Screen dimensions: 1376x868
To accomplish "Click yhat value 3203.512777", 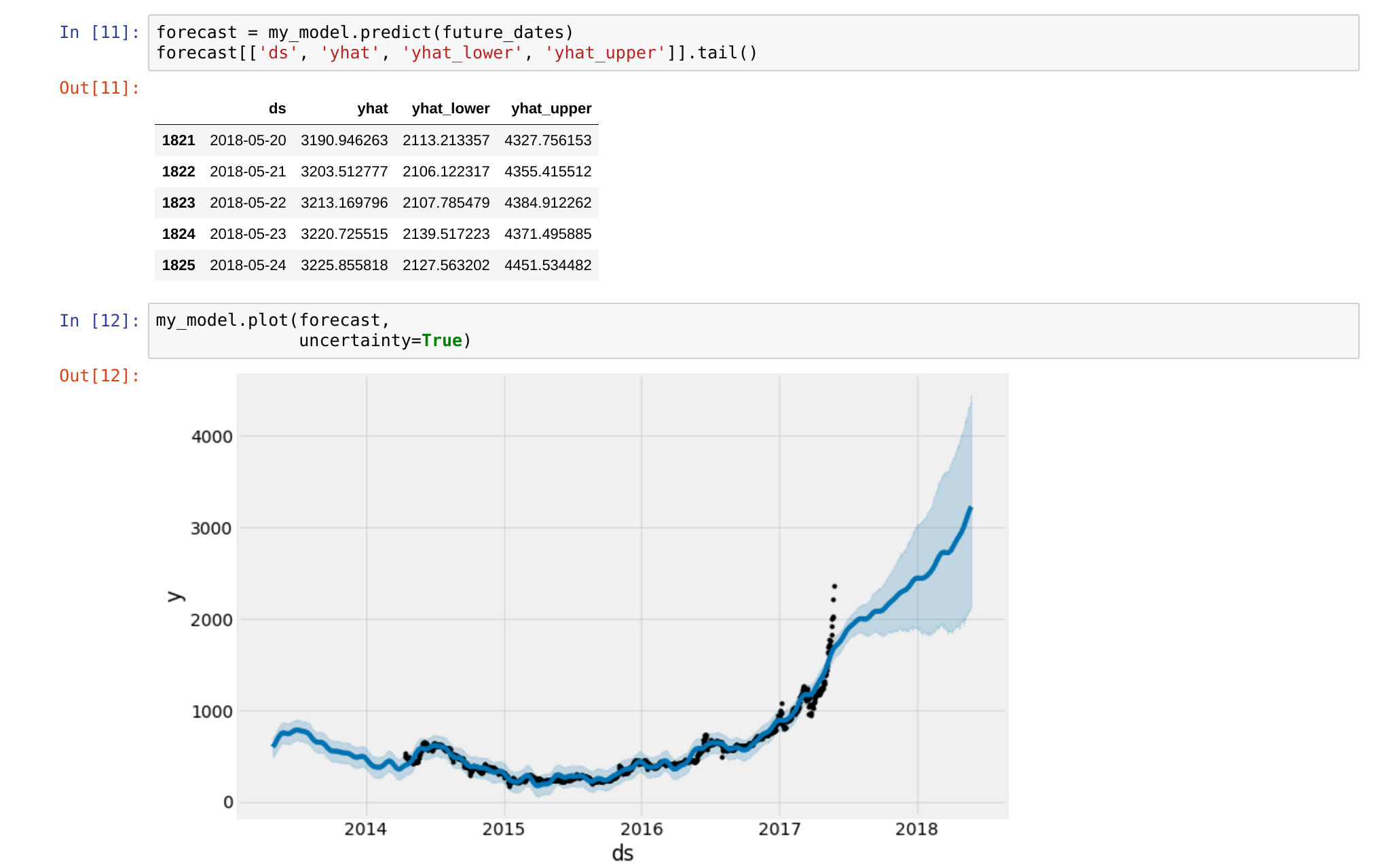I will click(x=344, y=172).
